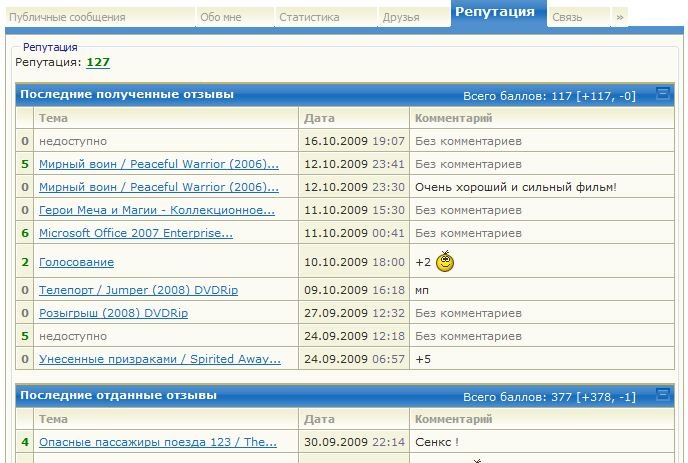Select the Репутация tab

click(x=499, y=13)
